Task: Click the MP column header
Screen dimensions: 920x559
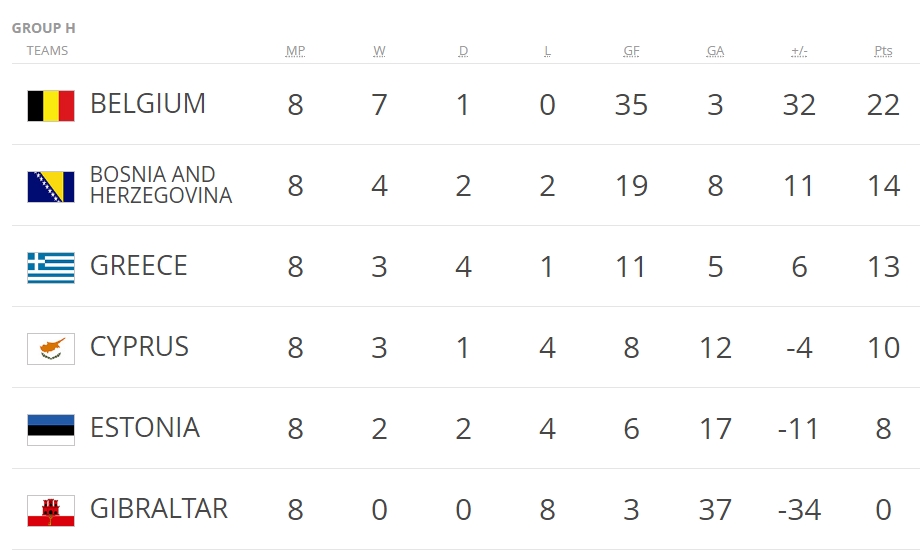Action: 295,51
